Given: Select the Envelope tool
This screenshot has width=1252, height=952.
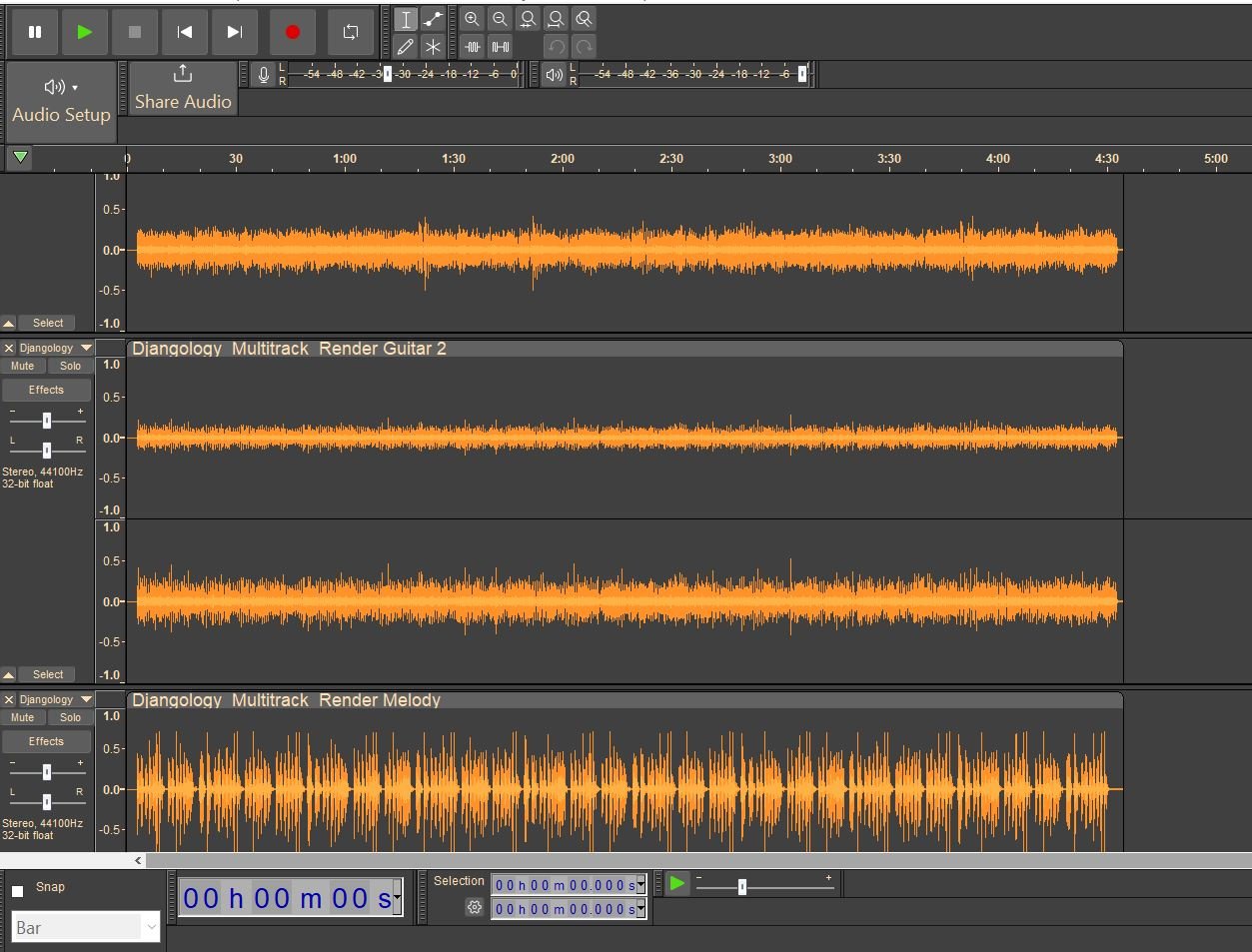Looking at the screenshot, I should [433, 19].
